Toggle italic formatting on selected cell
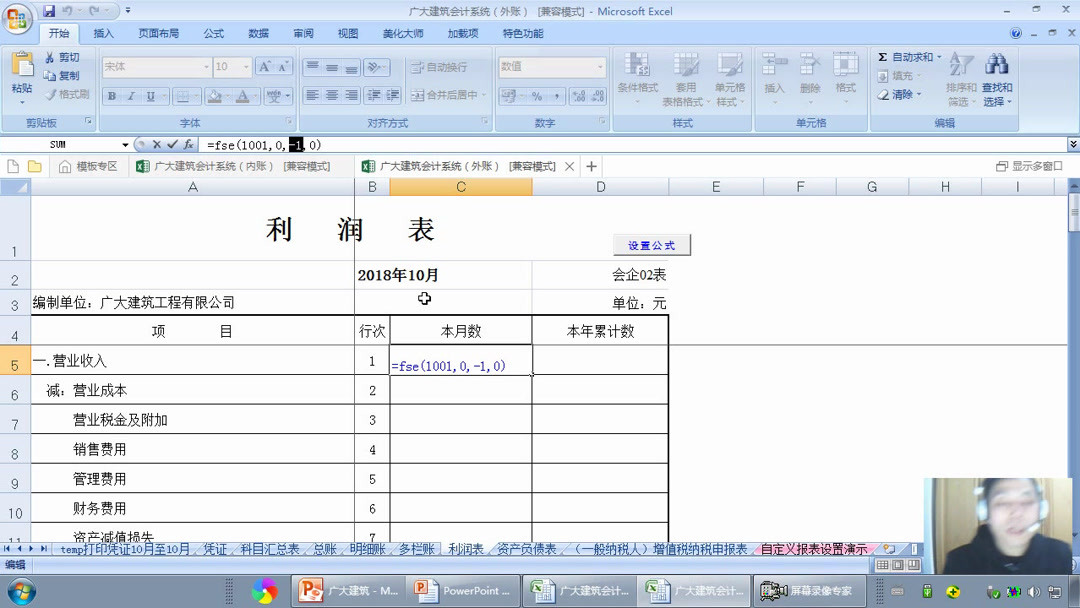The image size is (1080, 608). 131,96
